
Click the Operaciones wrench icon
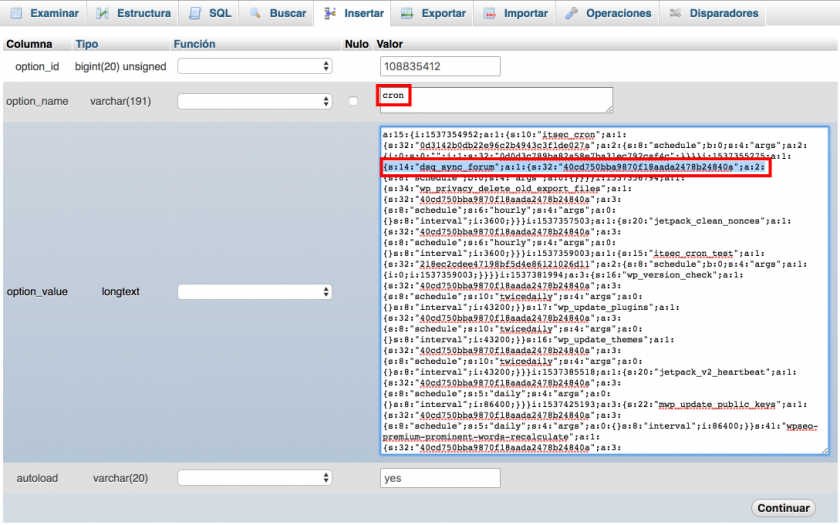[571, 14]
